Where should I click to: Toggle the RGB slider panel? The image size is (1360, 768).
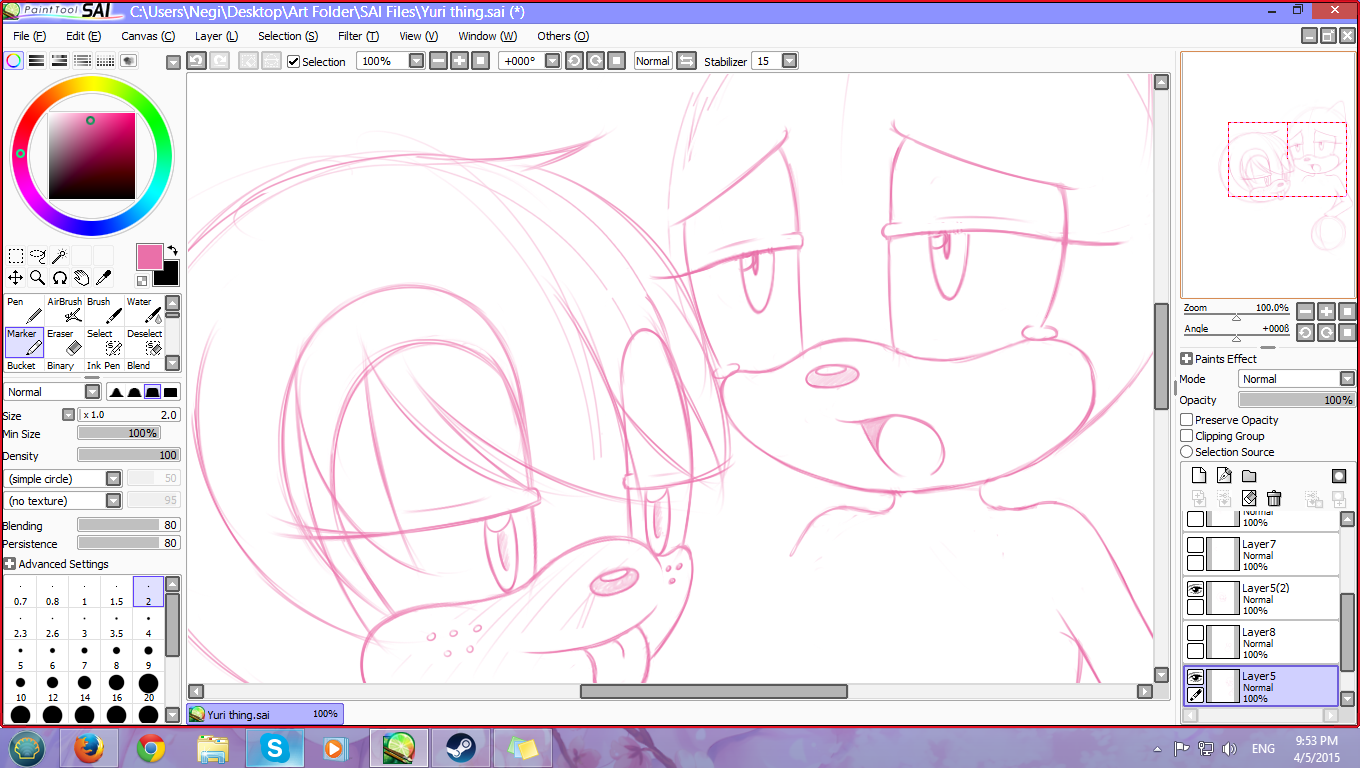[37, 61]
